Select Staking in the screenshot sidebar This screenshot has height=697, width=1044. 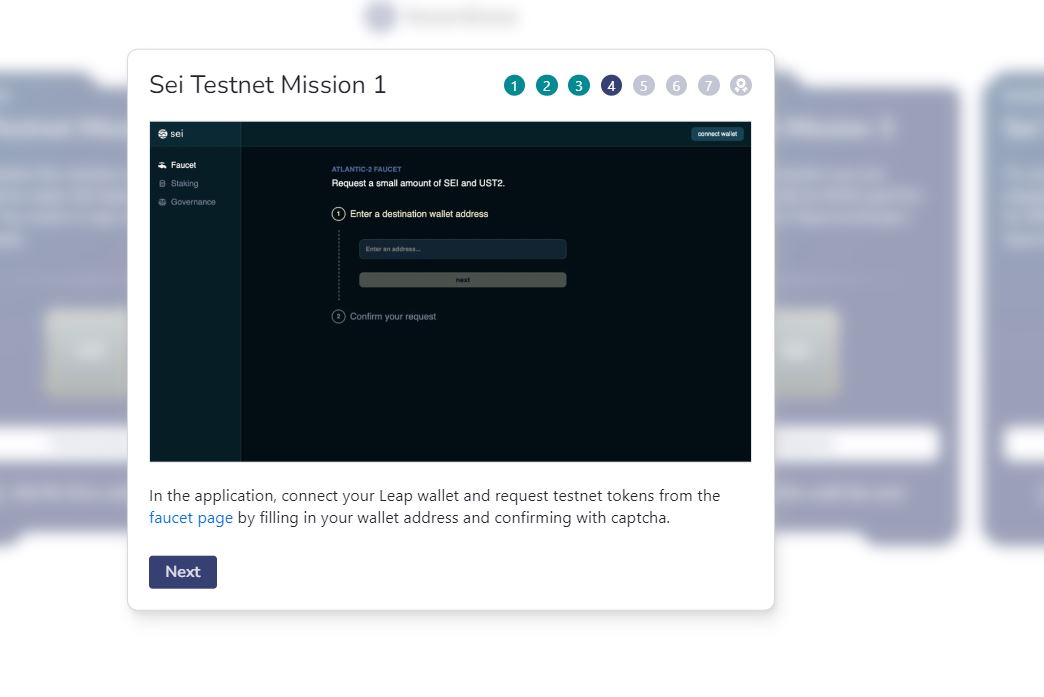[184, 184]
